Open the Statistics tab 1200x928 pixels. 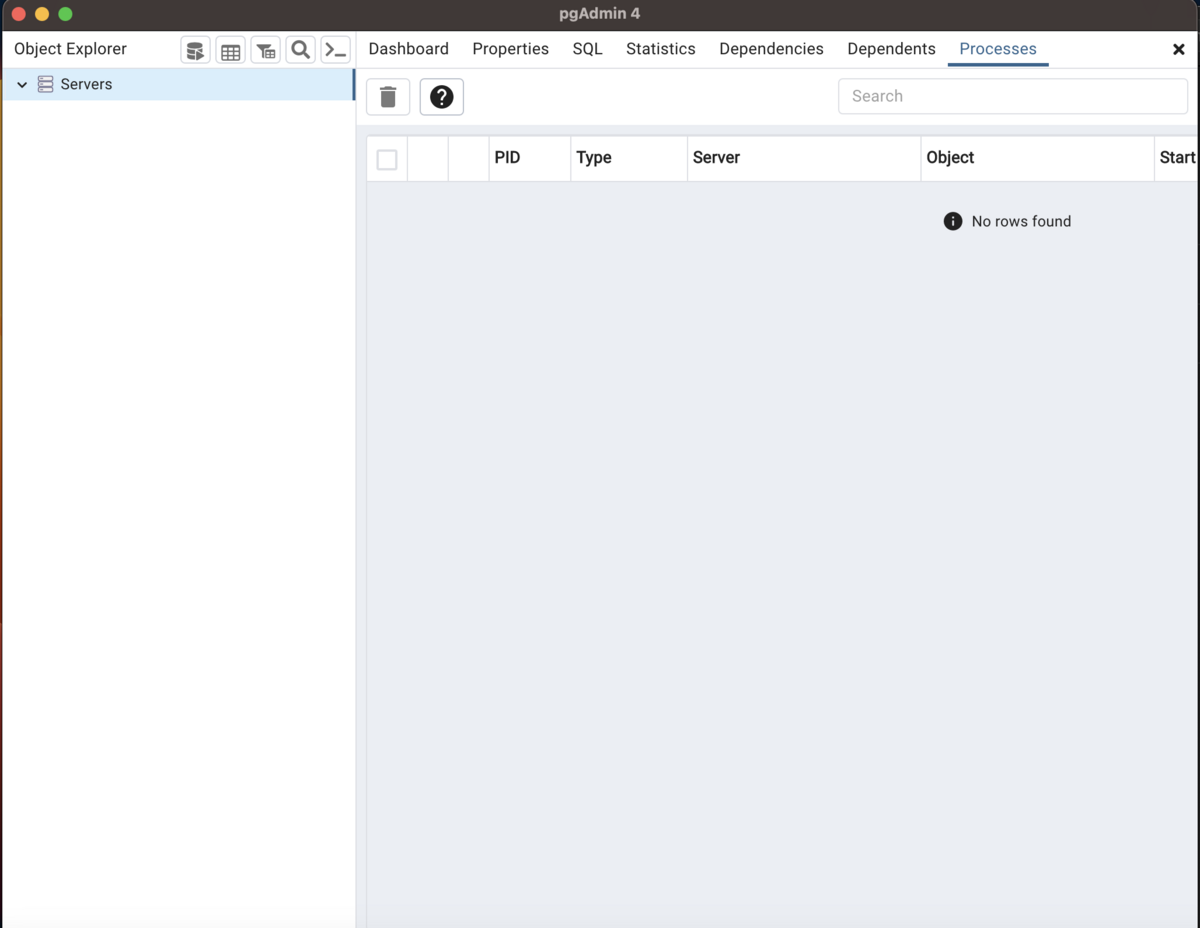point(661,49)
